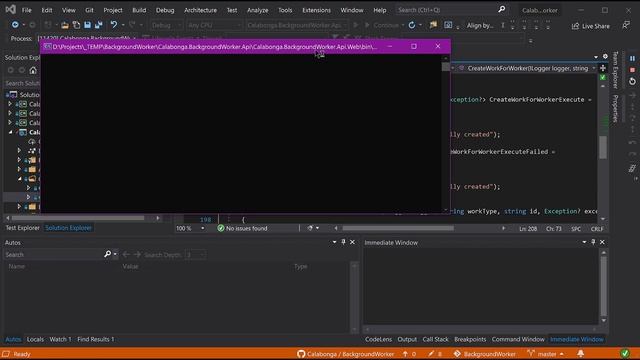
Task: Click the restart icon in right debug strip
Action: pyautogui.click(x=632, y=81)
